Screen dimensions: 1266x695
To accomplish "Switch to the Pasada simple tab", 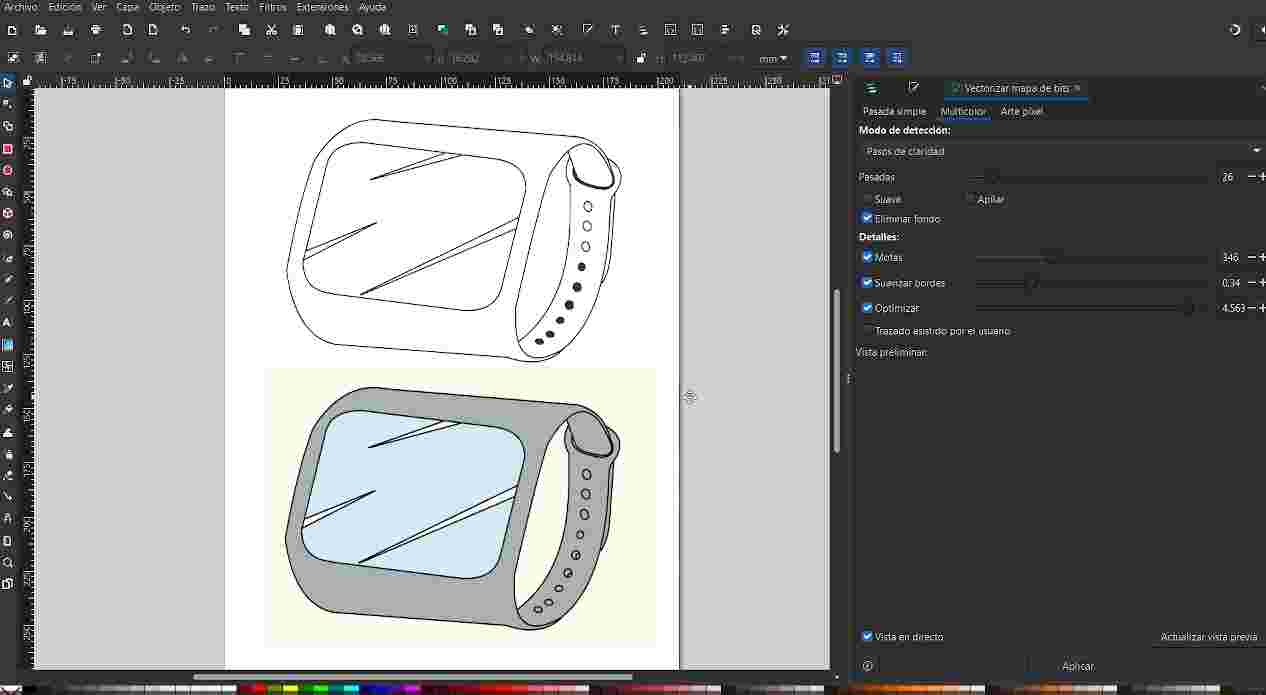I will pyautogui.click(x=894, y=111).
